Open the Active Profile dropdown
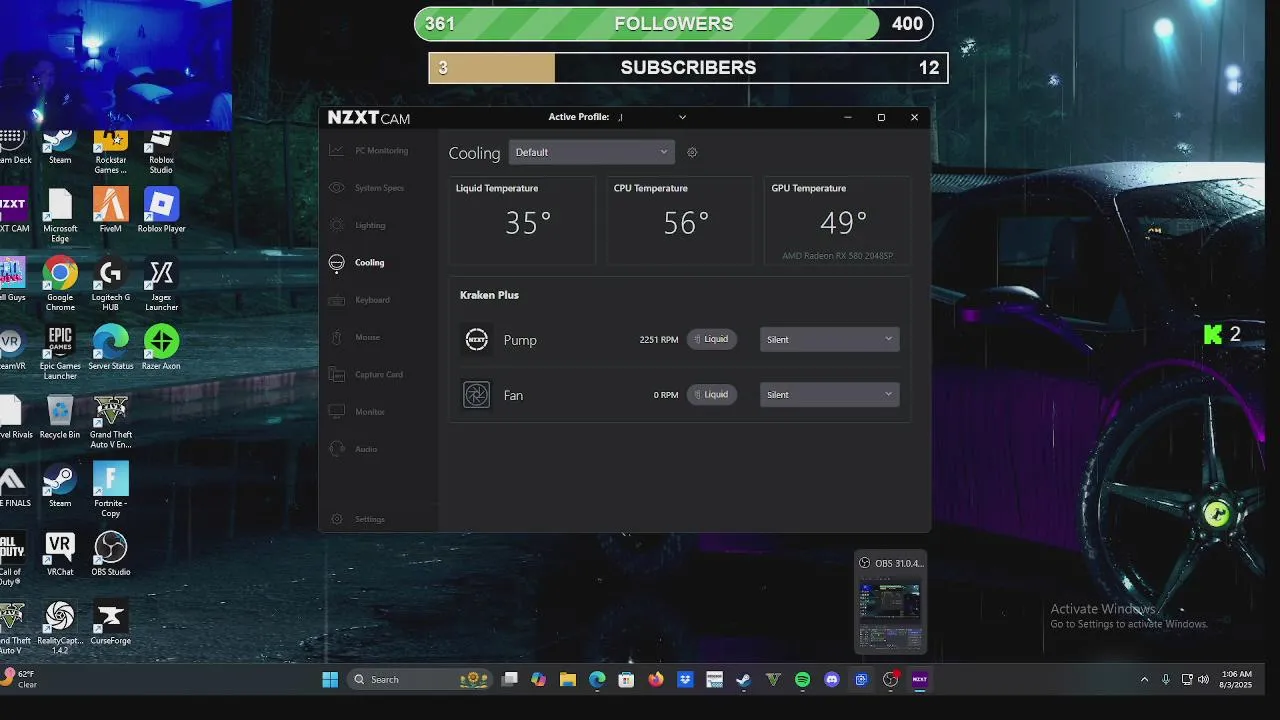Screen dimensions: 1280x720 [652, 117]
